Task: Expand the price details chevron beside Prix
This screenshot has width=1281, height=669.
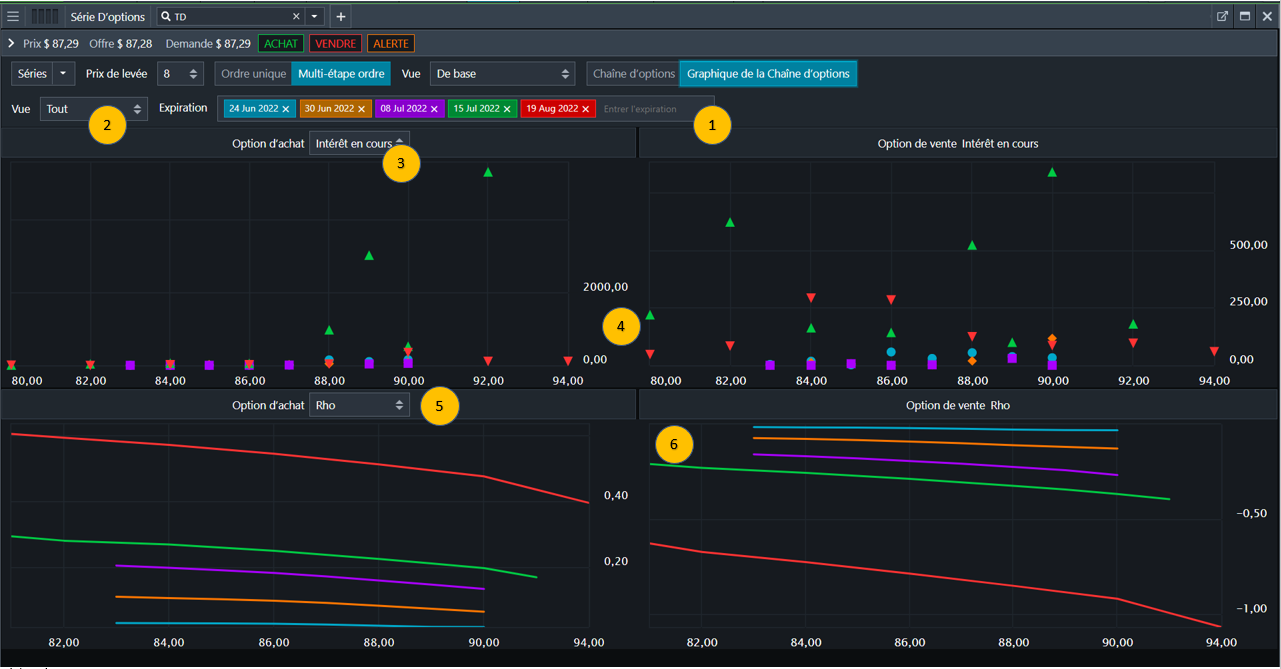Action: coord(10,44)
